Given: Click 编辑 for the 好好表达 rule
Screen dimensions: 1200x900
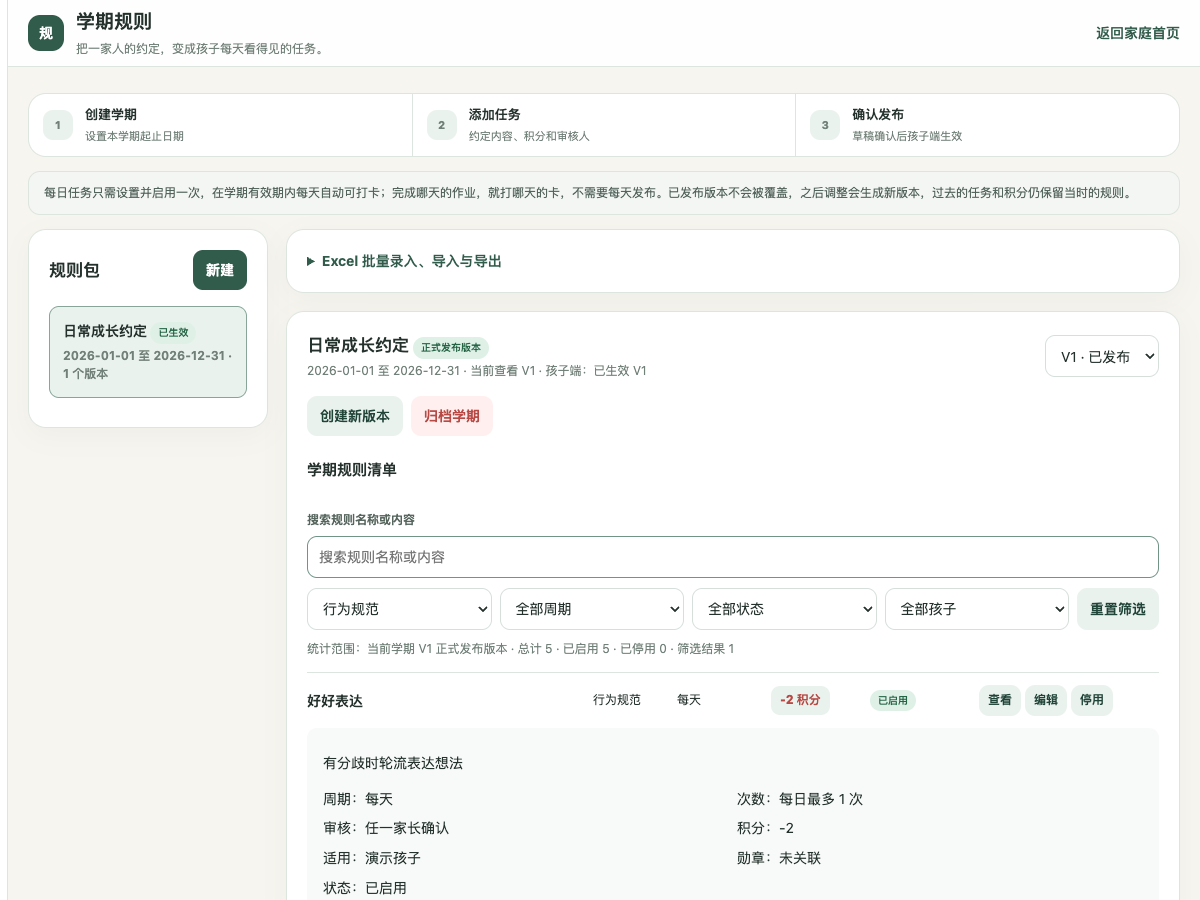Looking at the screenshot, I should [1046, 700].
